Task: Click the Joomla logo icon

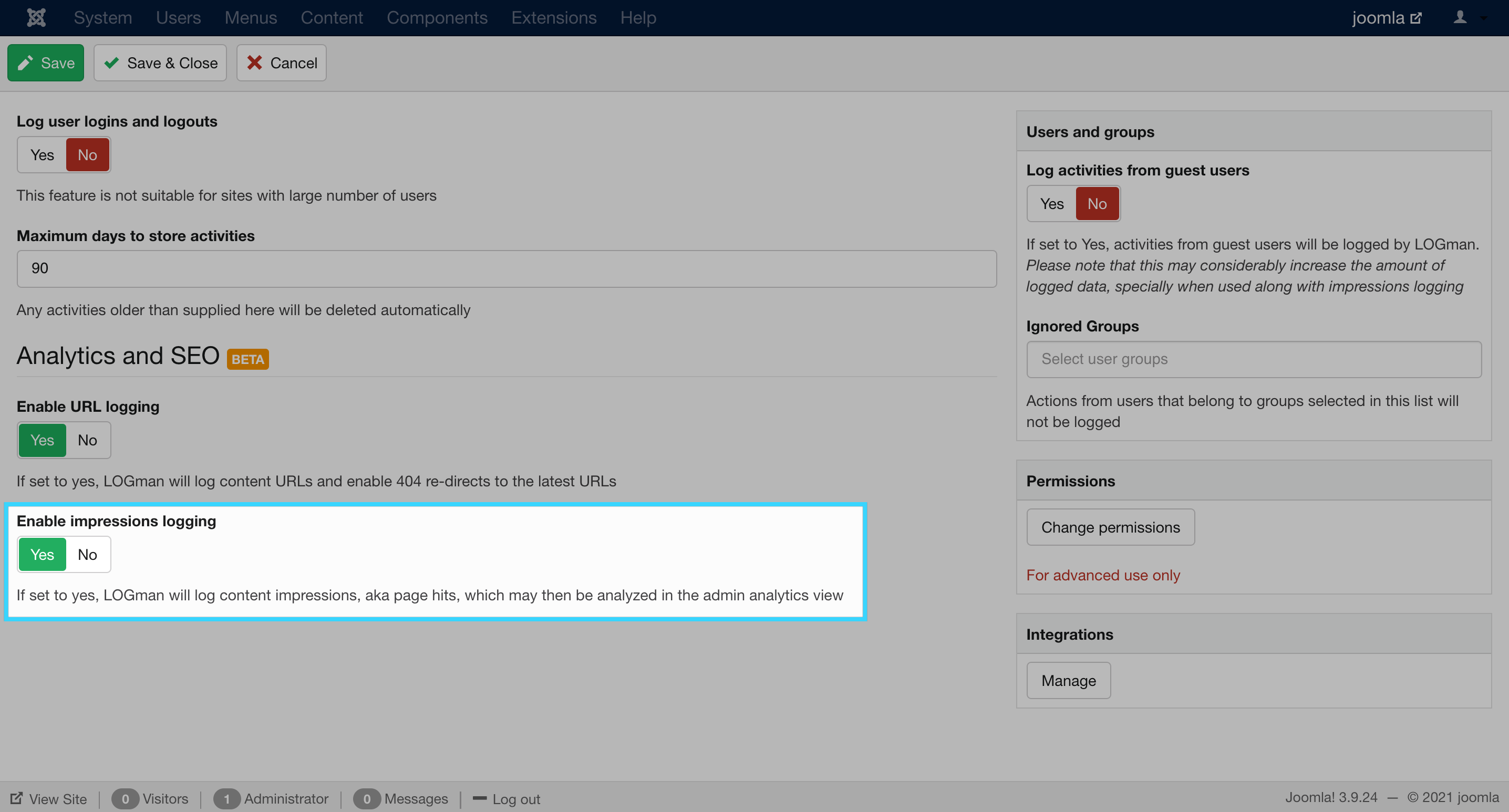Action: coord(36,17)
